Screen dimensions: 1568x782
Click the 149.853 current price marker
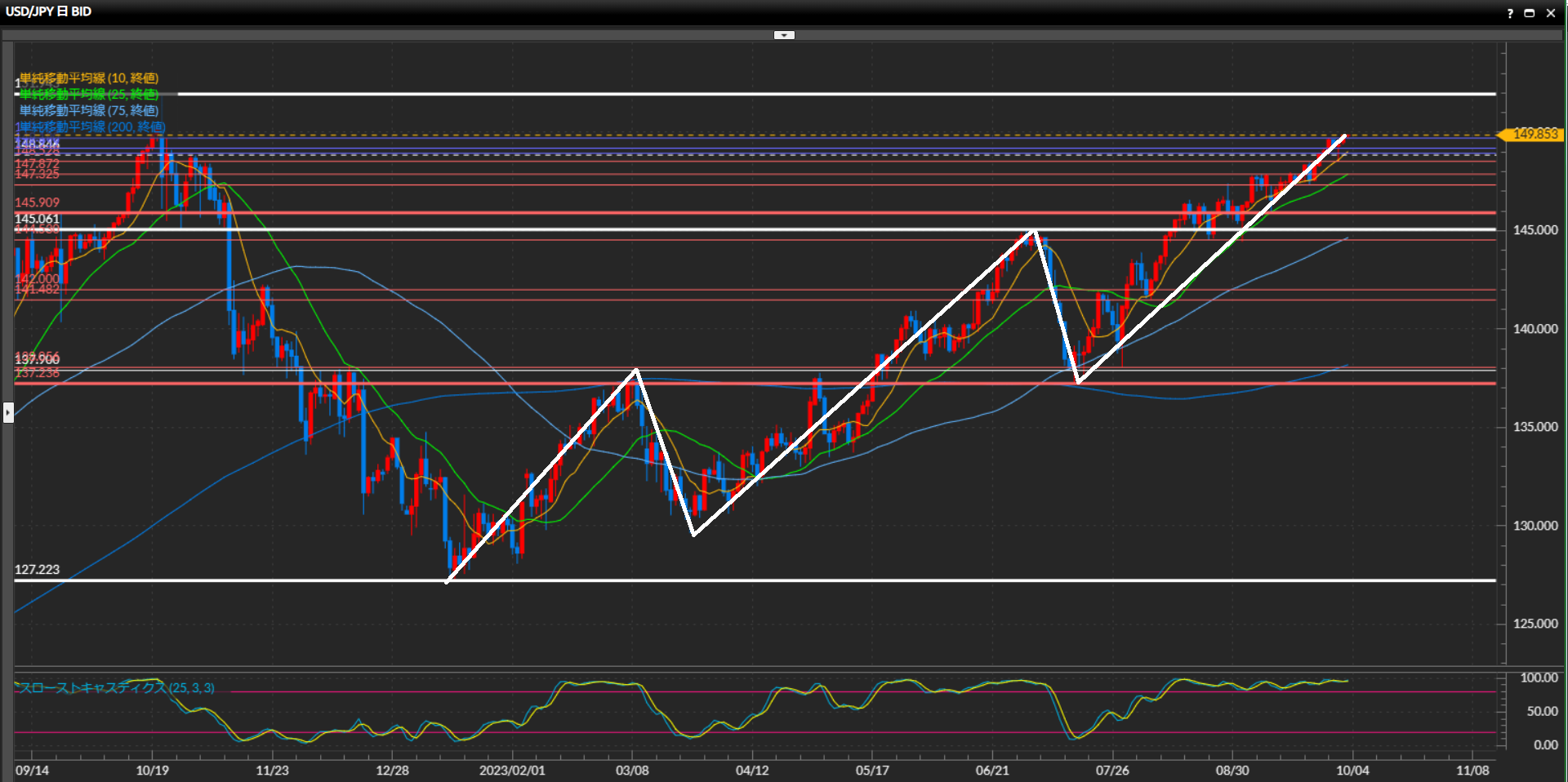point(1532,134)
